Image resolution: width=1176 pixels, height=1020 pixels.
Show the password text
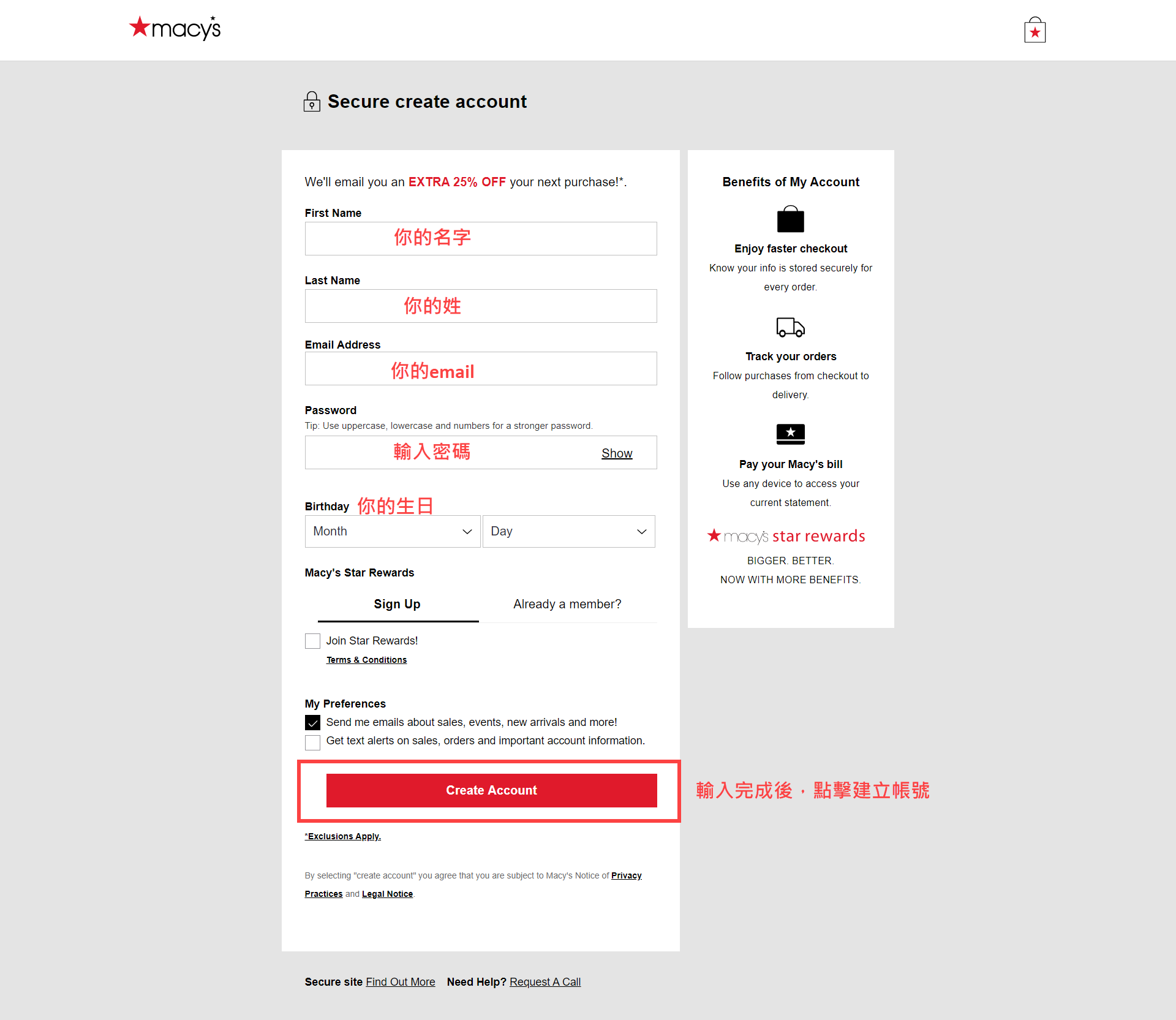[616, 453]
